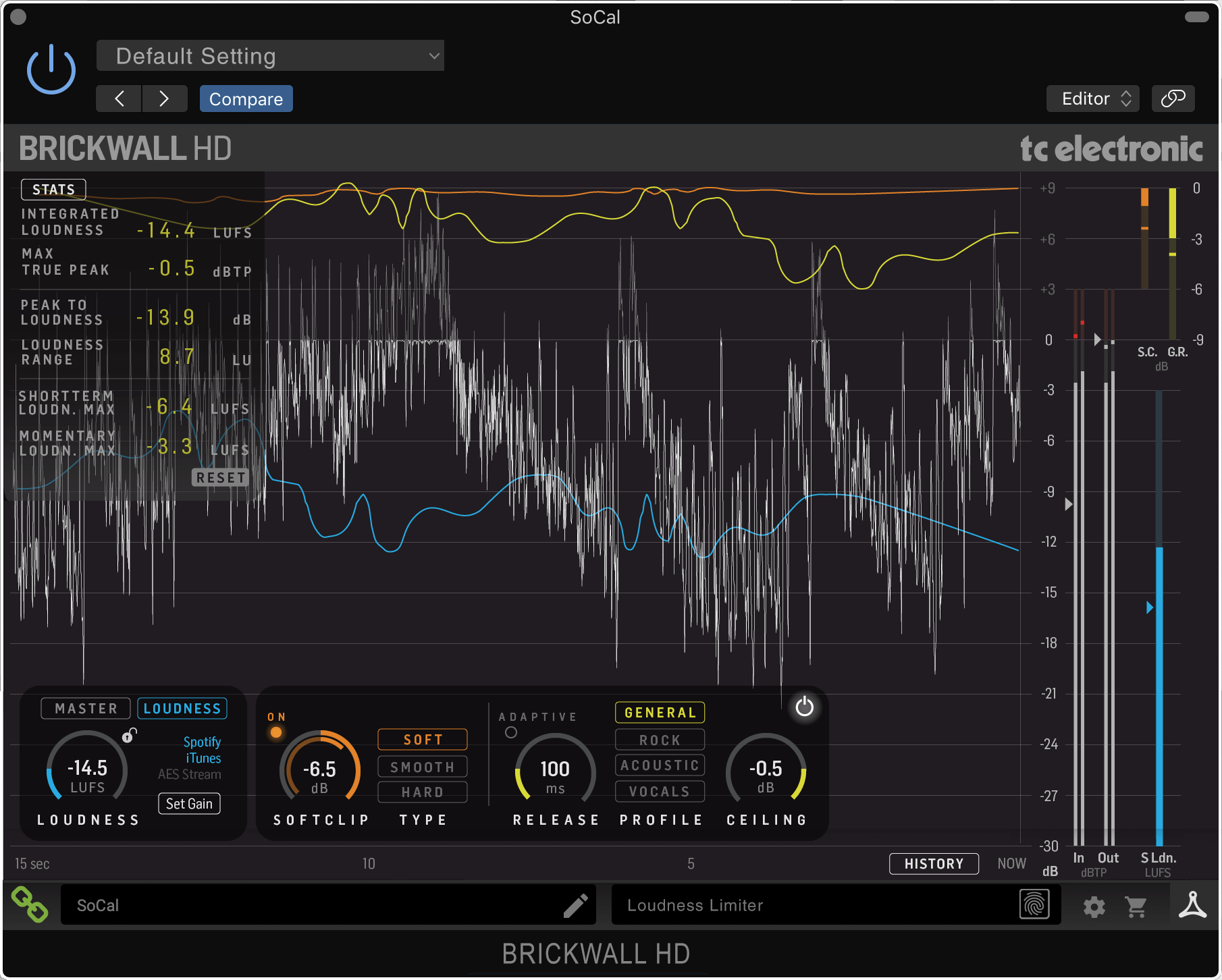Viewport: 1222px width, 980px height.
Task: Click the green chain link icon bottom left
Action: (30, 905)
